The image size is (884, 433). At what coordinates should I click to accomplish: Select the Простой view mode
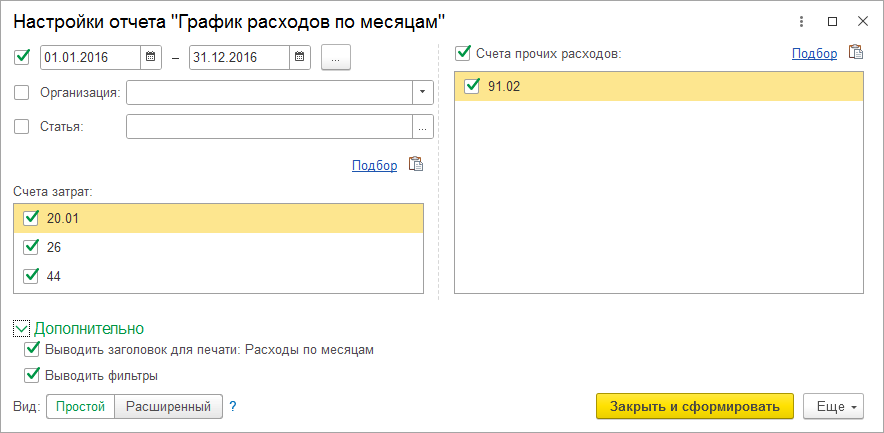(80, 407)
